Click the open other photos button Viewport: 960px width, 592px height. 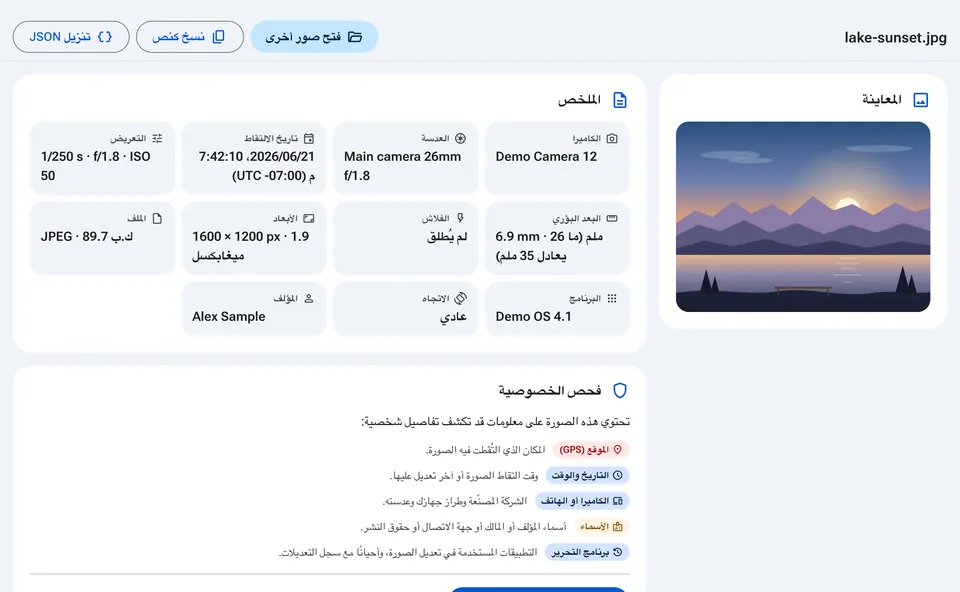(x=314, y=37)
